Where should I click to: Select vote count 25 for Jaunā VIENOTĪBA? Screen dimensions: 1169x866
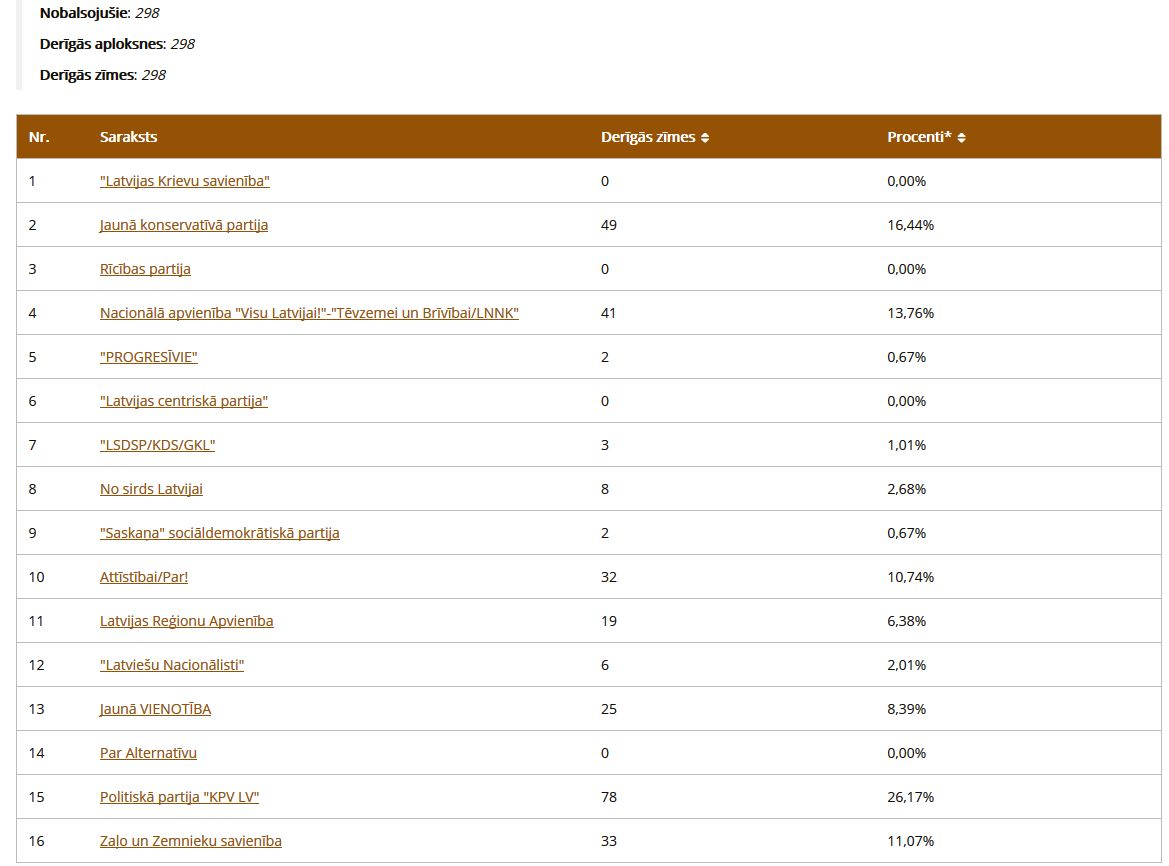(608, 709)
